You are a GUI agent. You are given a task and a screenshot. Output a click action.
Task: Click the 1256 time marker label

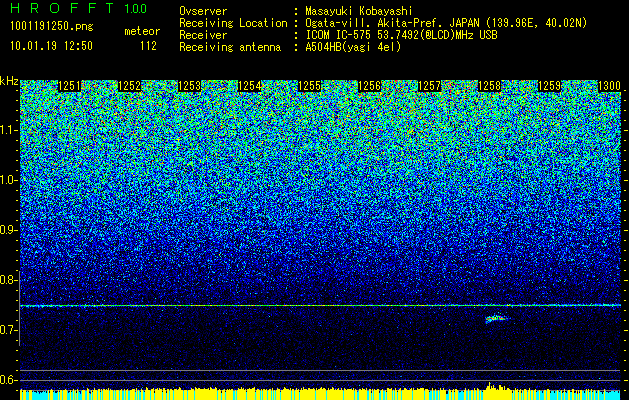click(x=369, y=86)
